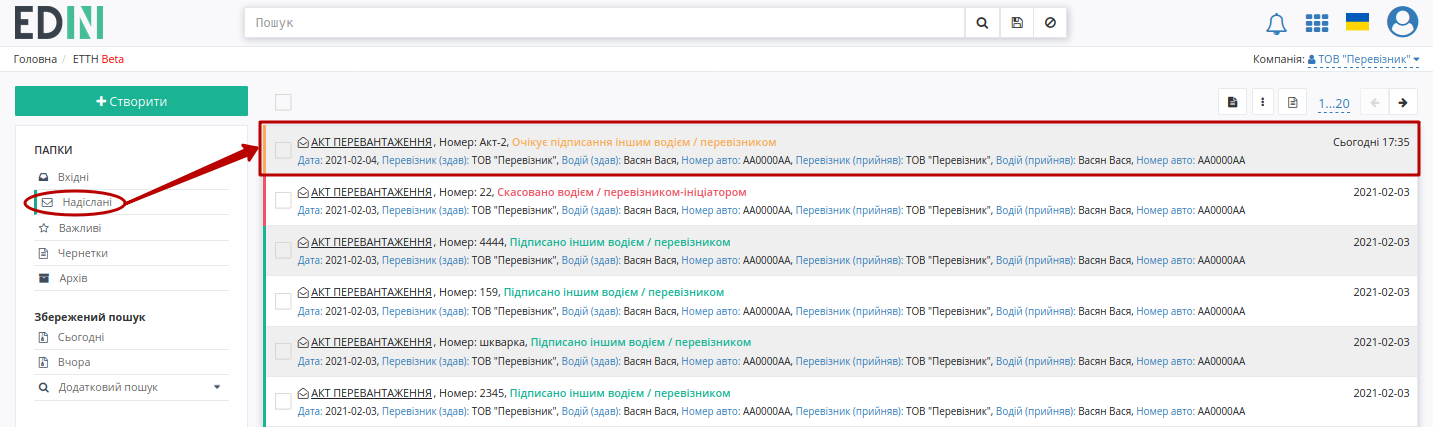Check the box for document number 22
Image resolution: width=1433 pixels, height=427 pixels.
coord(283,200)
